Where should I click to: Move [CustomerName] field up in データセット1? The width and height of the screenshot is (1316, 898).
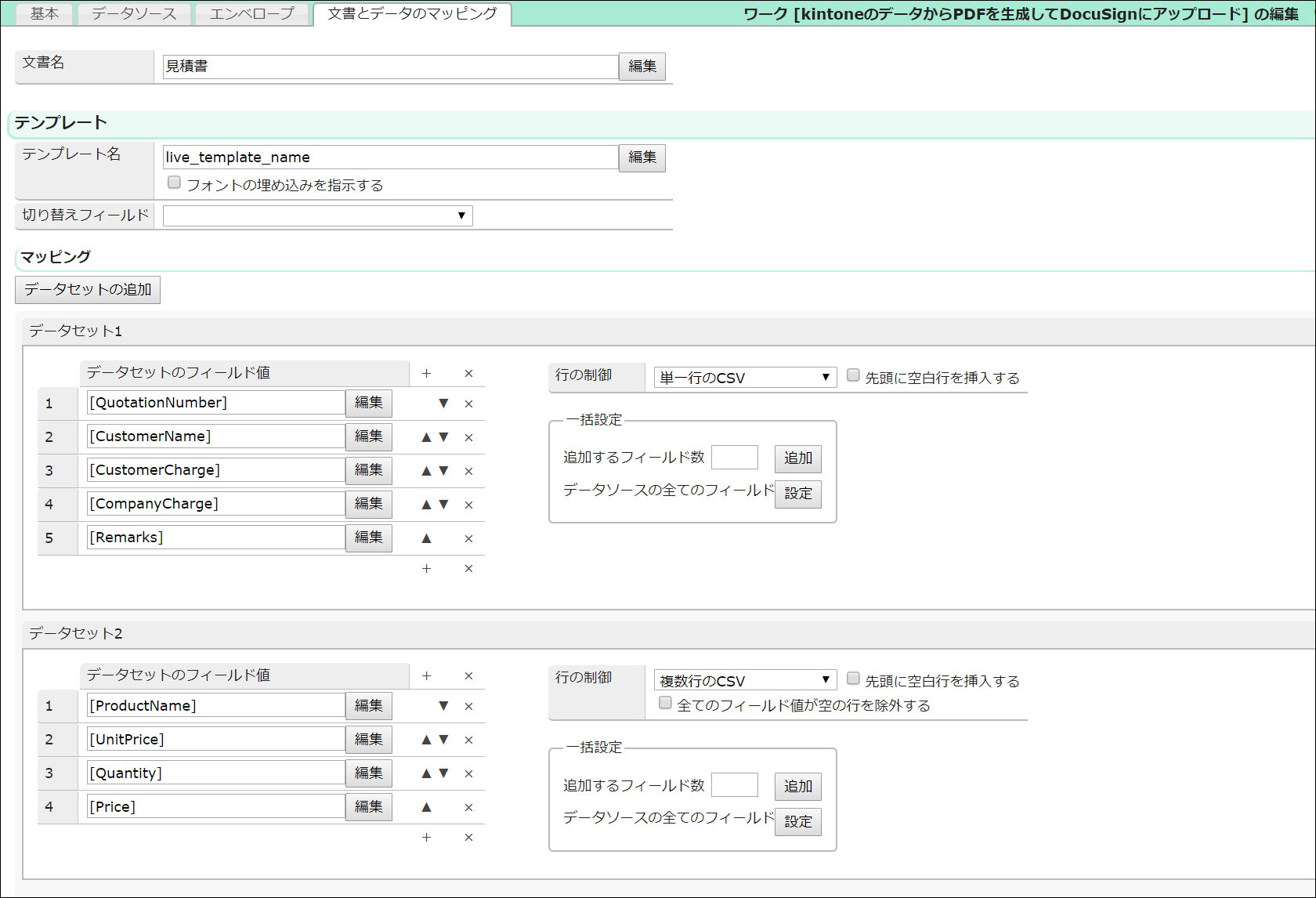(x=426, y=437)
